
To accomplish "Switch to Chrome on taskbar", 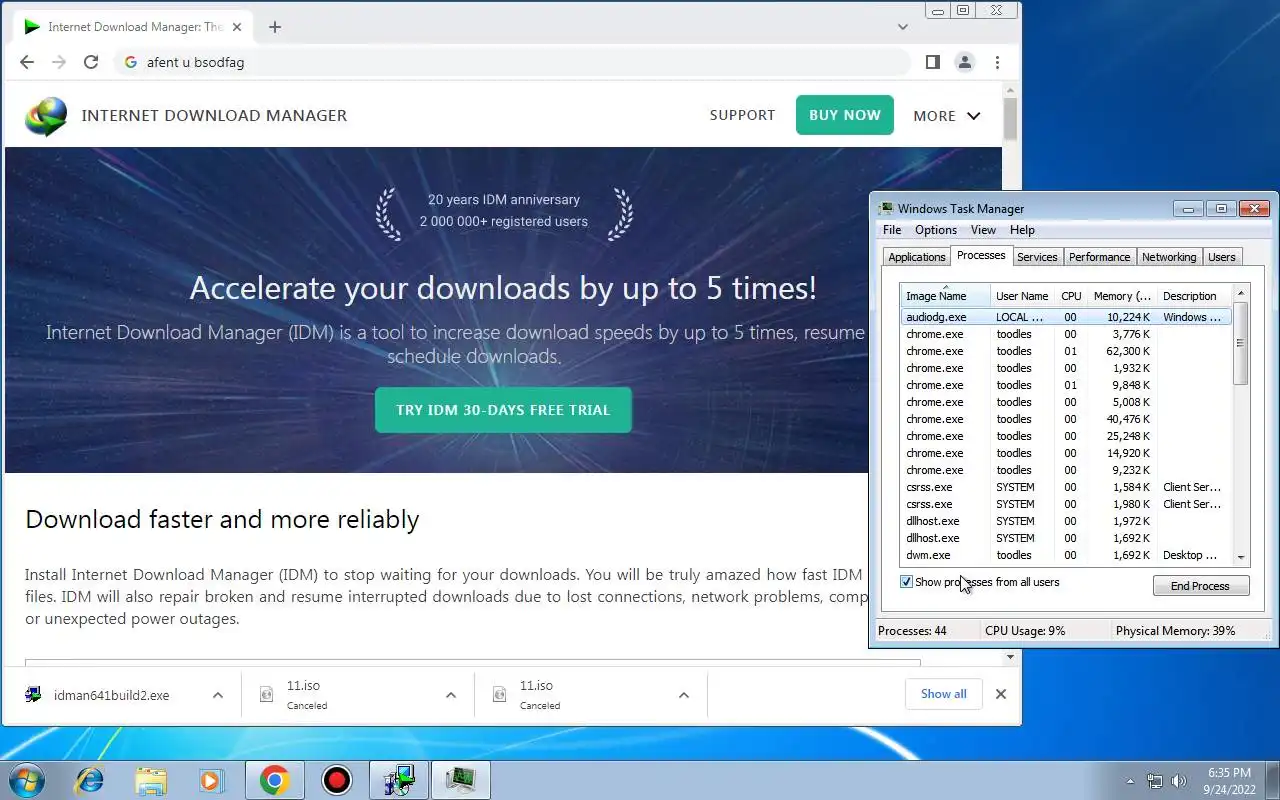I will [x=275, y=779].
